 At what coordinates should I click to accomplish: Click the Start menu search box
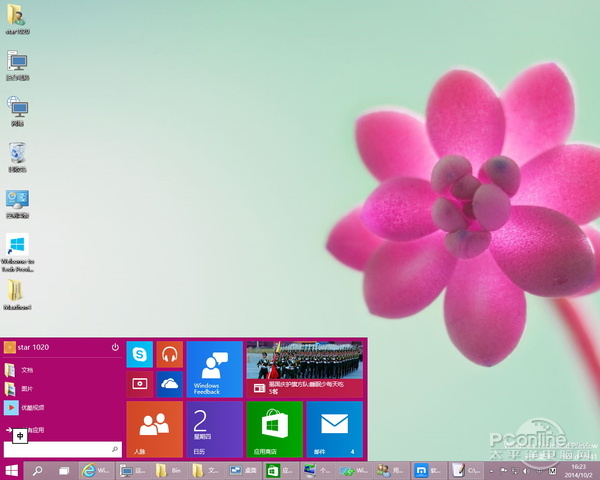point(62,450)
